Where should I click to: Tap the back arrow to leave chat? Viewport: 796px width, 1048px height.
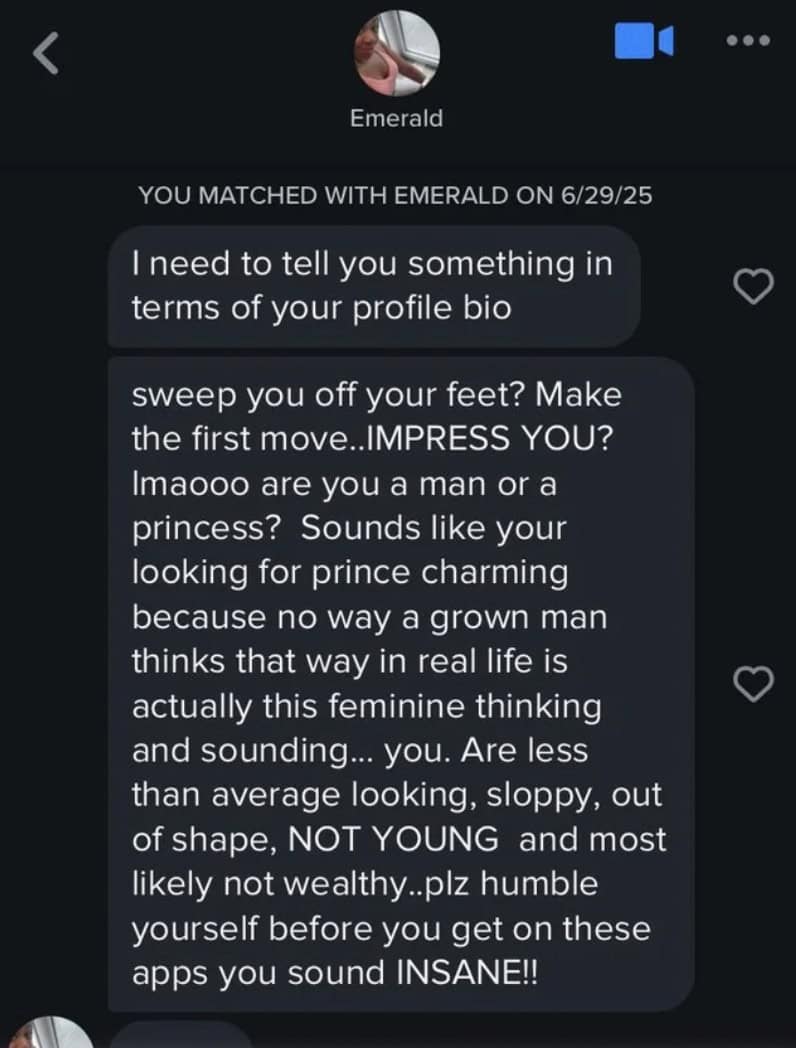point(47,55)
